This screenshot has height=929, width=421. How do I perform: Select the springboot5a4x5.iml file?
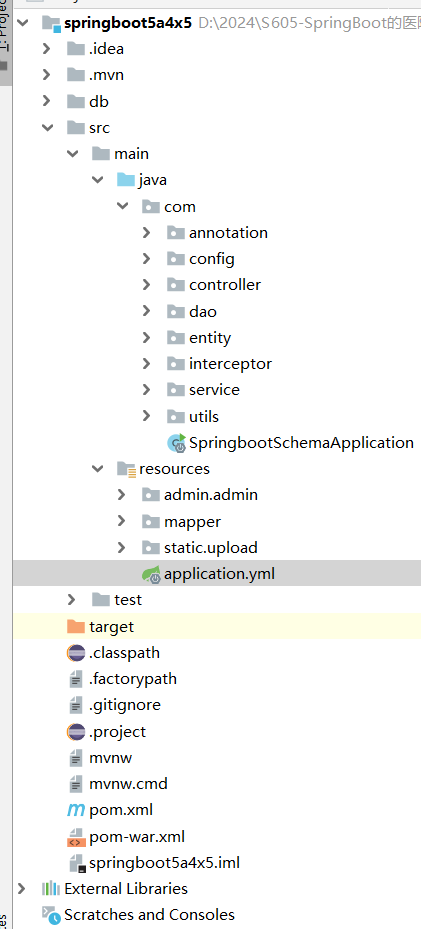coord(165,863)
